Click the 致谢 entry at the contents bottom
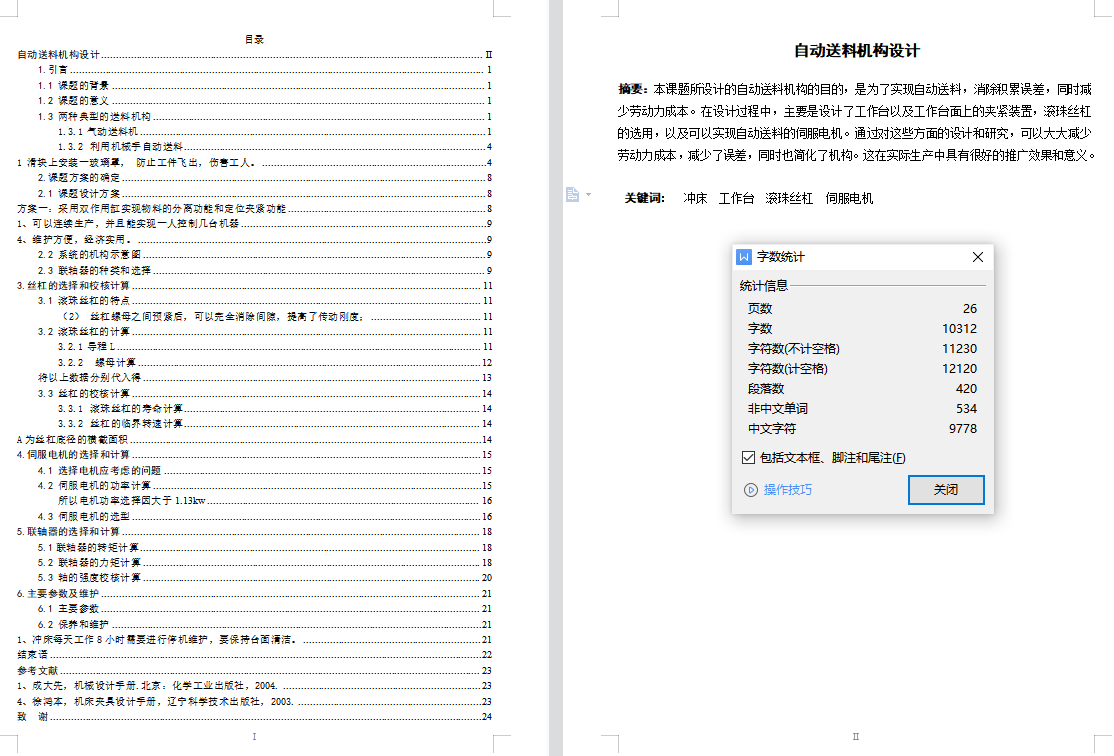The width and height of the screenshot is (1114, 756). click(33, 717)
